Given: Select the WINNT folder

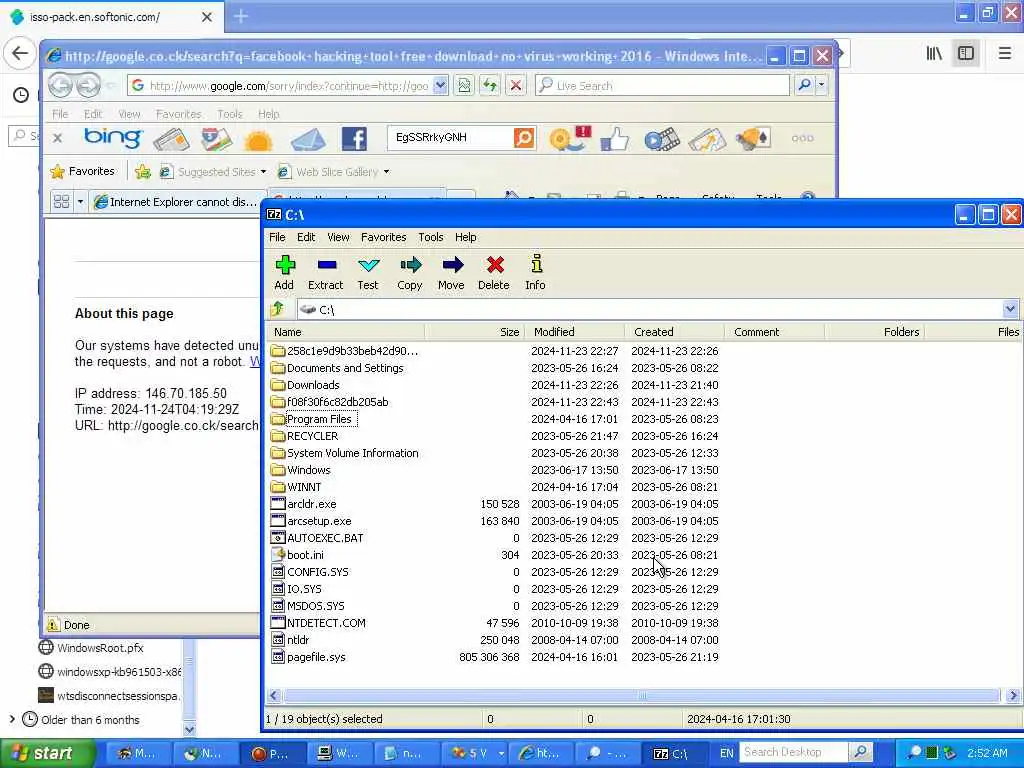Looking at the screenshot, I should coord(304,487).
